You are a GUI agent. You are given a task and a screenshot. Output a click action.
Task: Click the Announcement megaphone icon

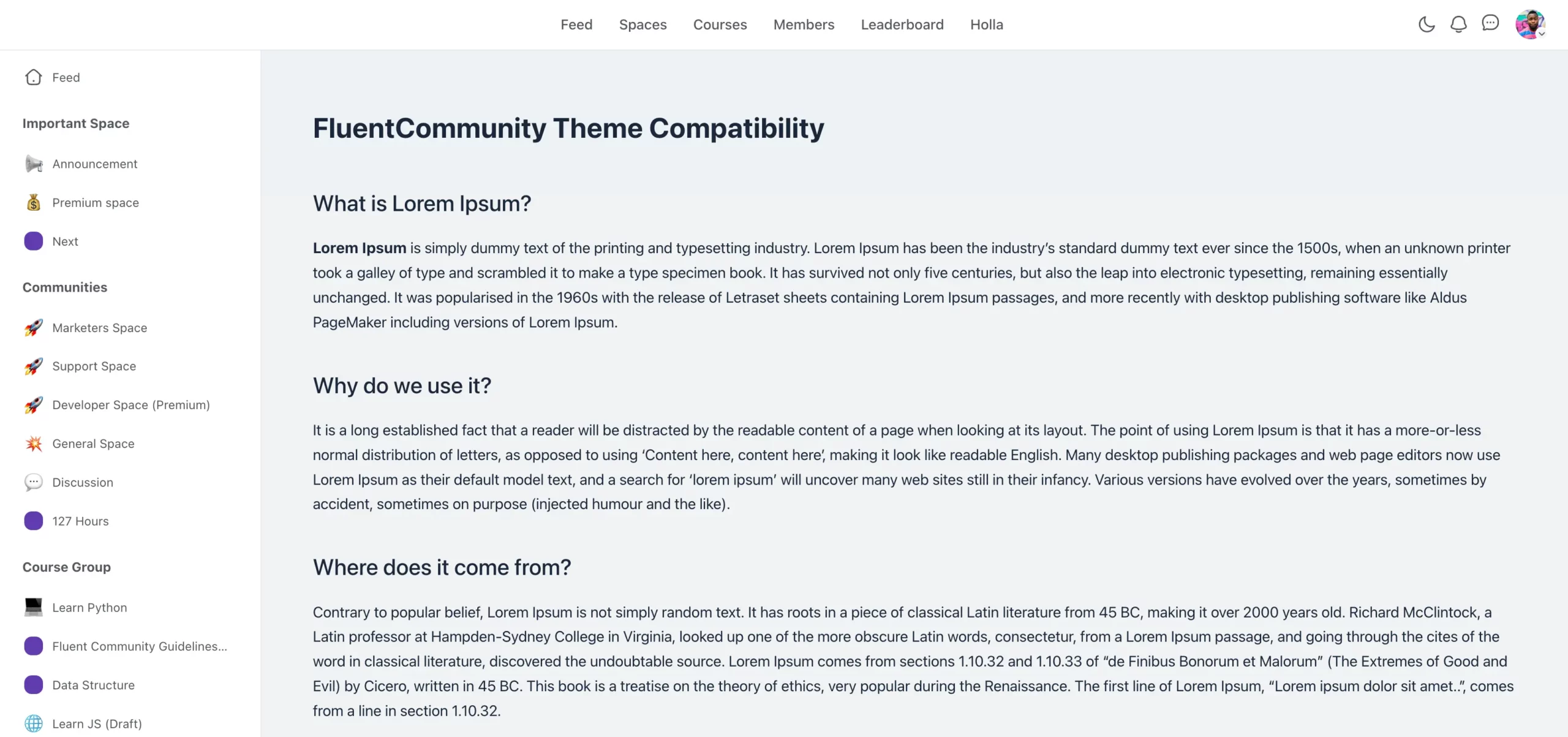(34, 164)
